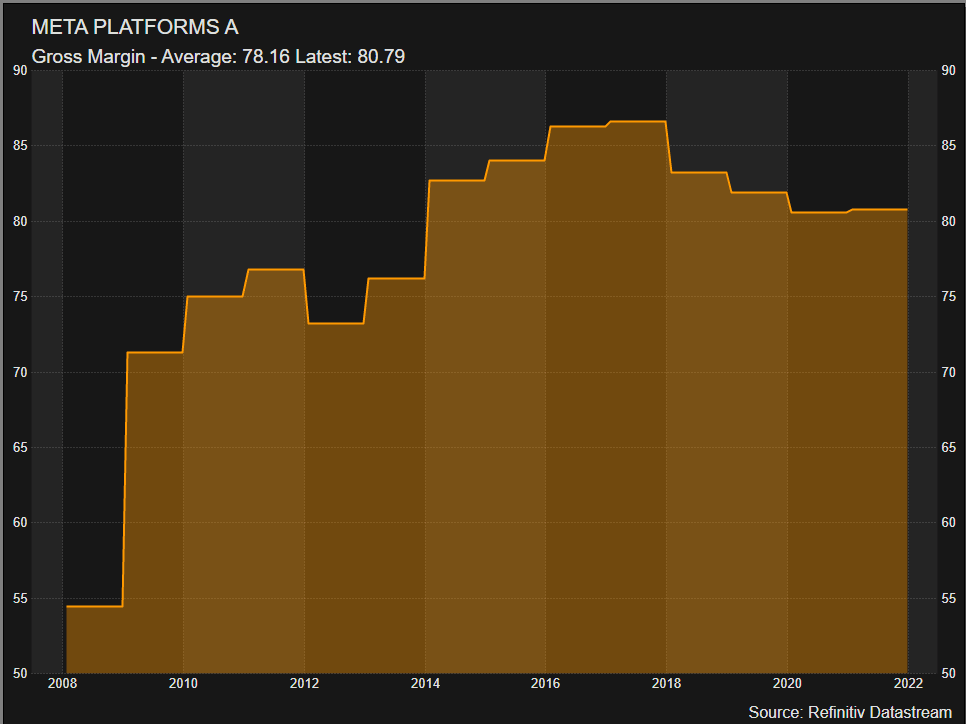Click the 2022 x-axis year label
This screenshot has height=724, width=966.
point(908,683)
